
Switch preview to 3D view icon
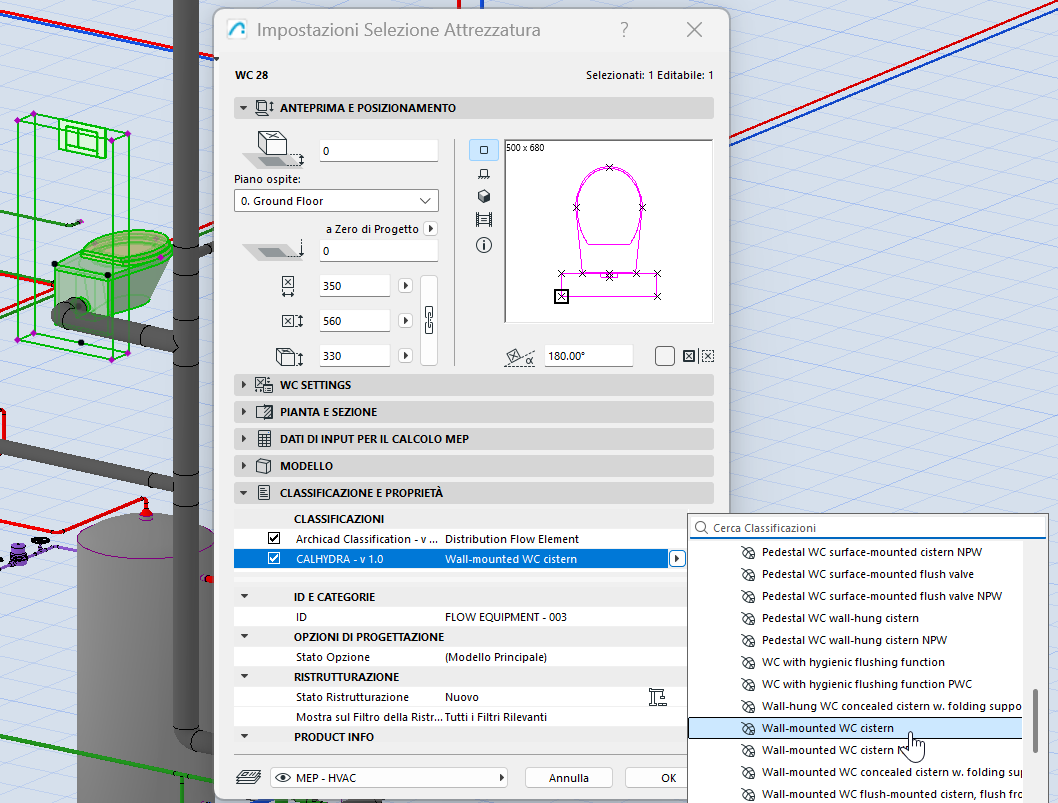click(x=484, y=197)
